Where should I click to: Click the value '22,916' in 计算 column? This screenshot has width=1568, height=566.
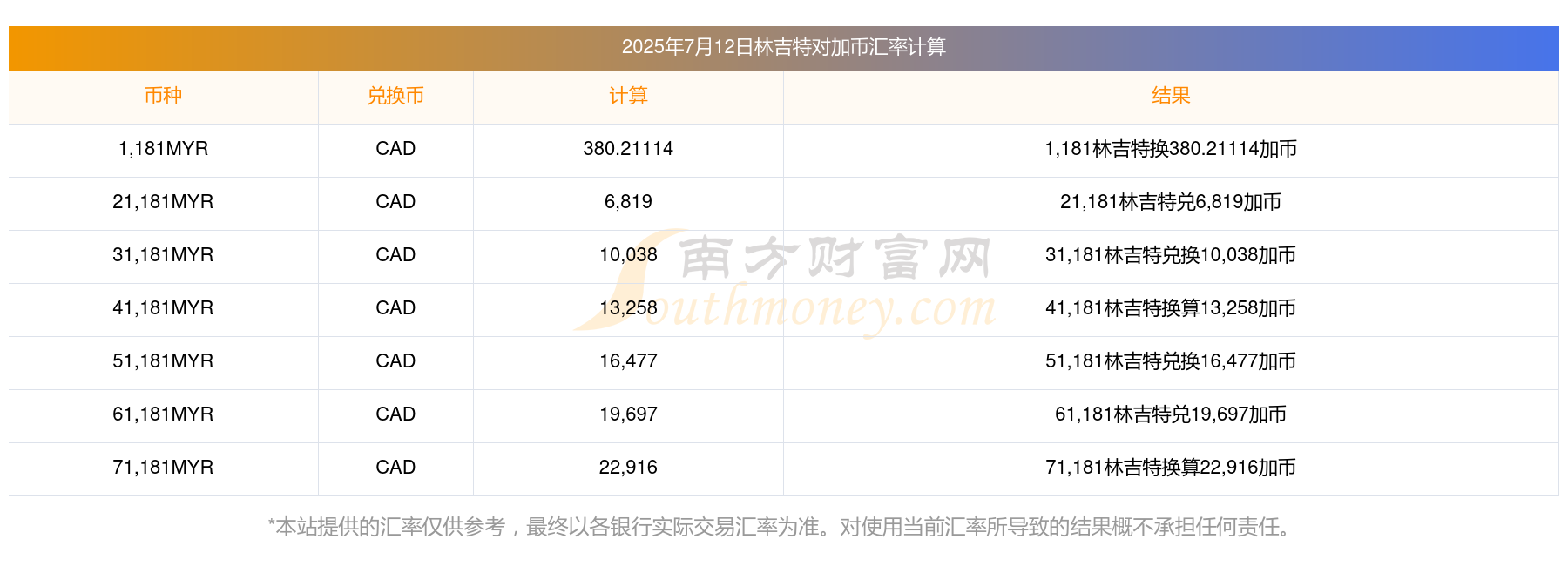point(628,468)
